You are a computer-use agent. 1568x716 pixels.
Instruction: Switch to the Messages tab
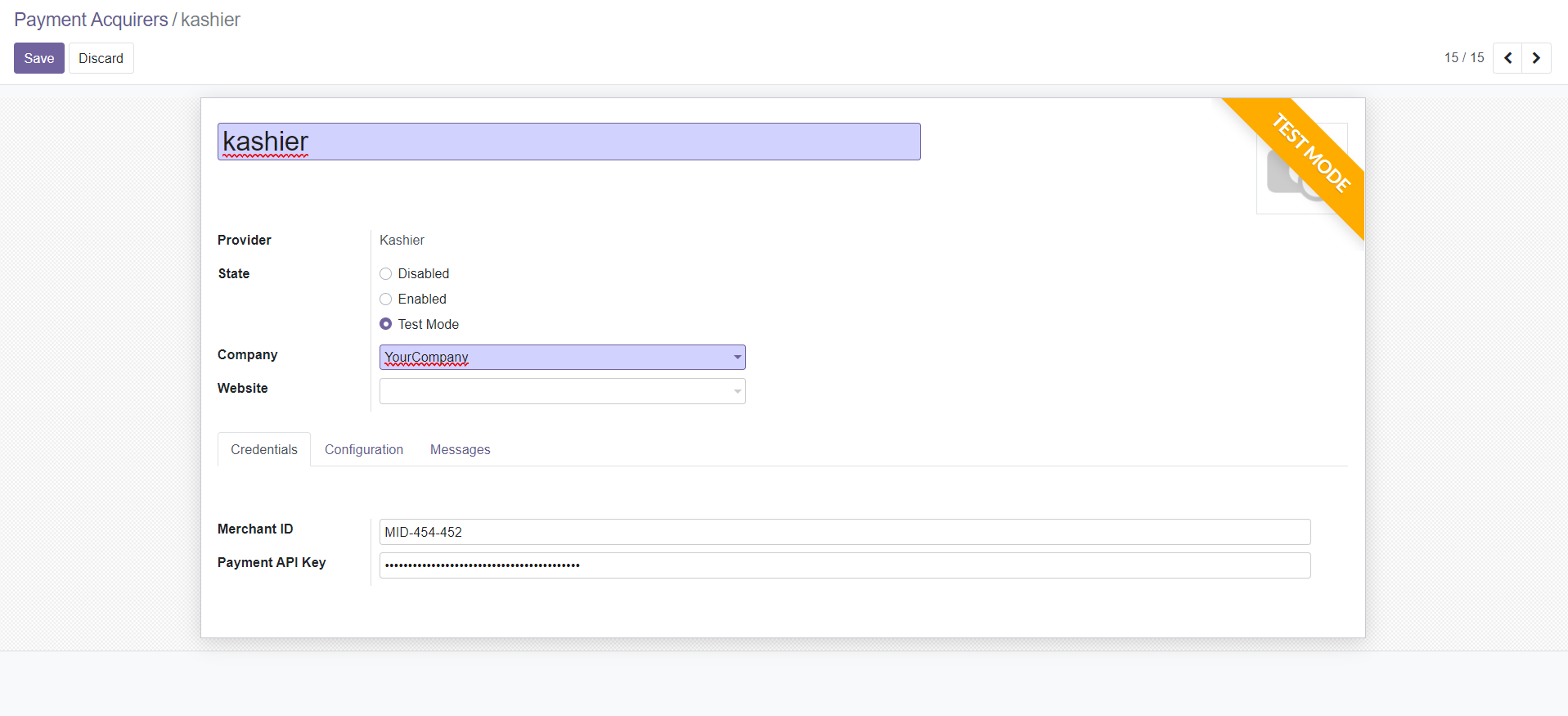pos(461,450)
